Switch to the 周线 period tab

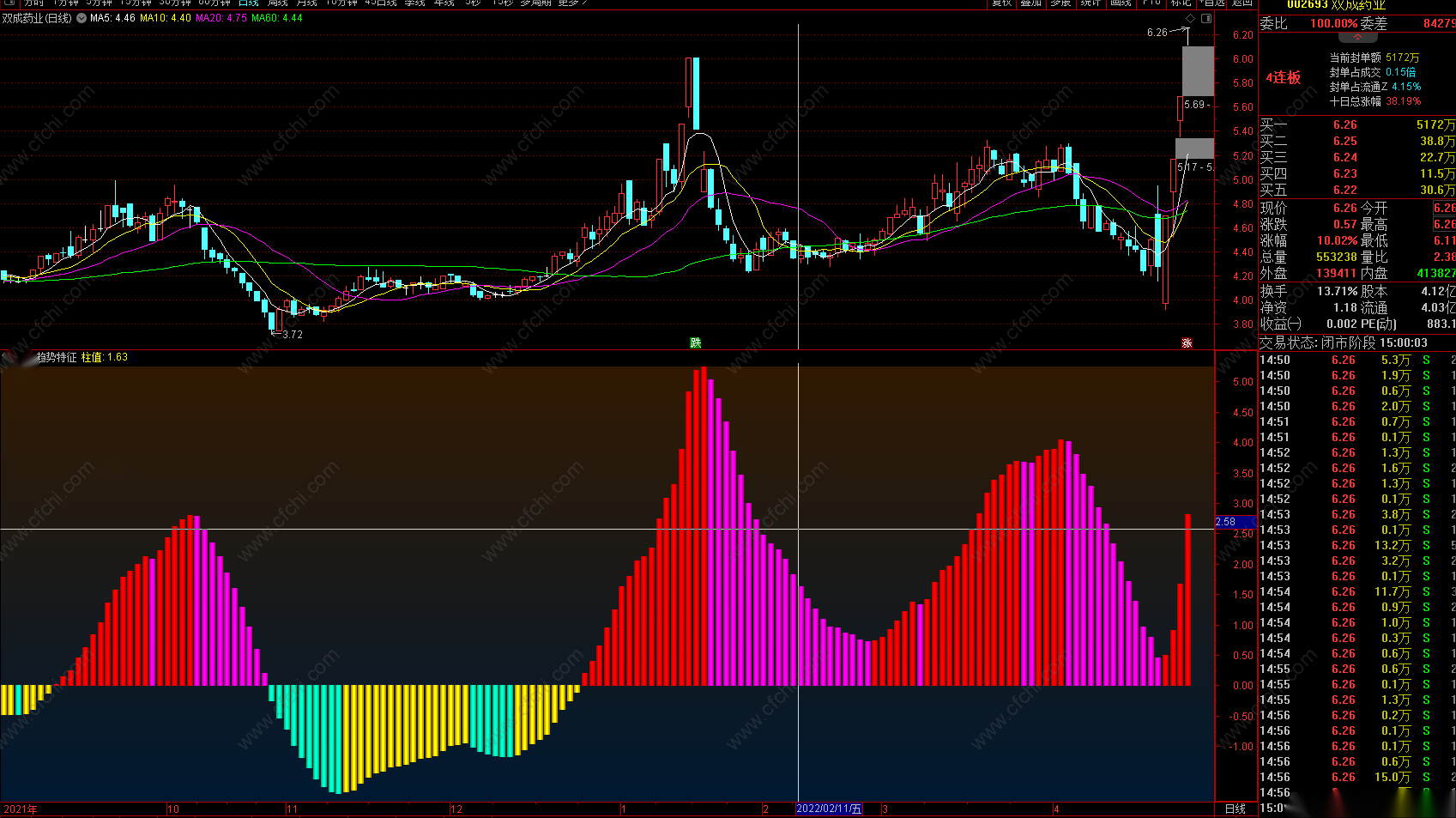[278, 3]
